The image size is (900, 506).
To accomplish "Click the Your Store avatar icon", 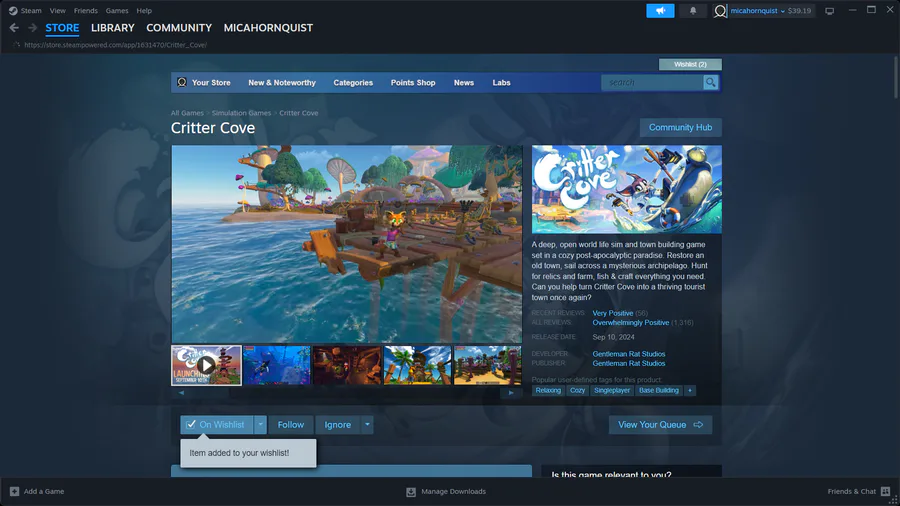I will pyautogui.click(x=181, y=82).
